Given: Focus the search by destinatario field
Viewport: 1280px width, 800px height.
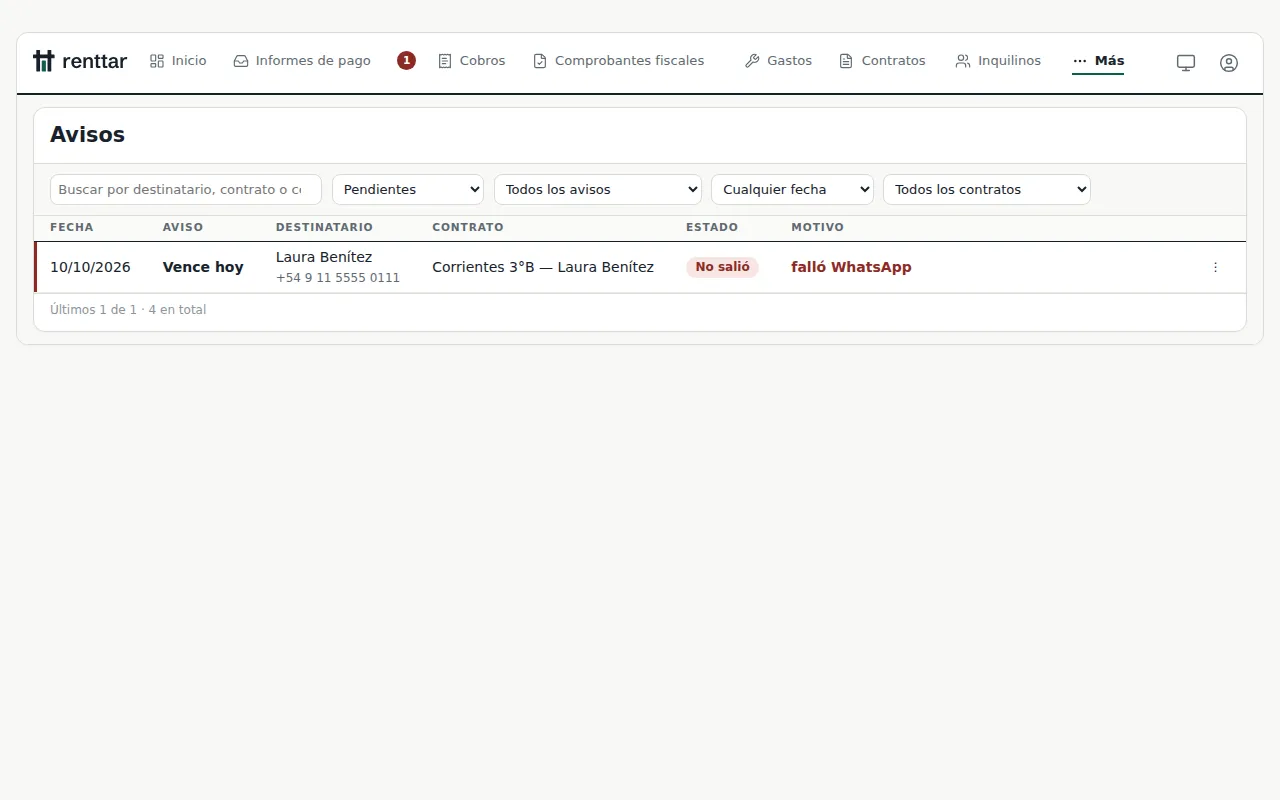Looking at the screenshot, I should pos(186,189).
